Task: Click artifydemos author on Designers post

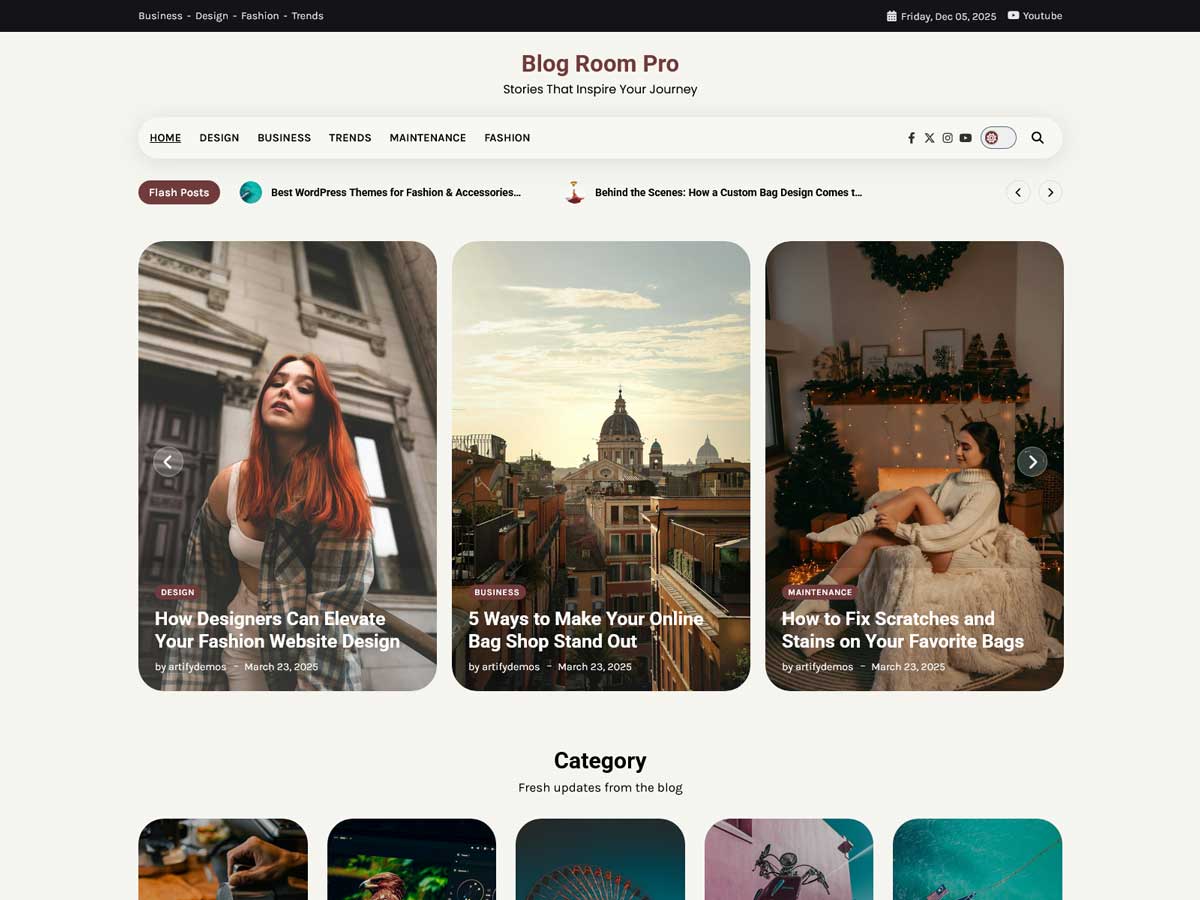Action: pos(197,667)
